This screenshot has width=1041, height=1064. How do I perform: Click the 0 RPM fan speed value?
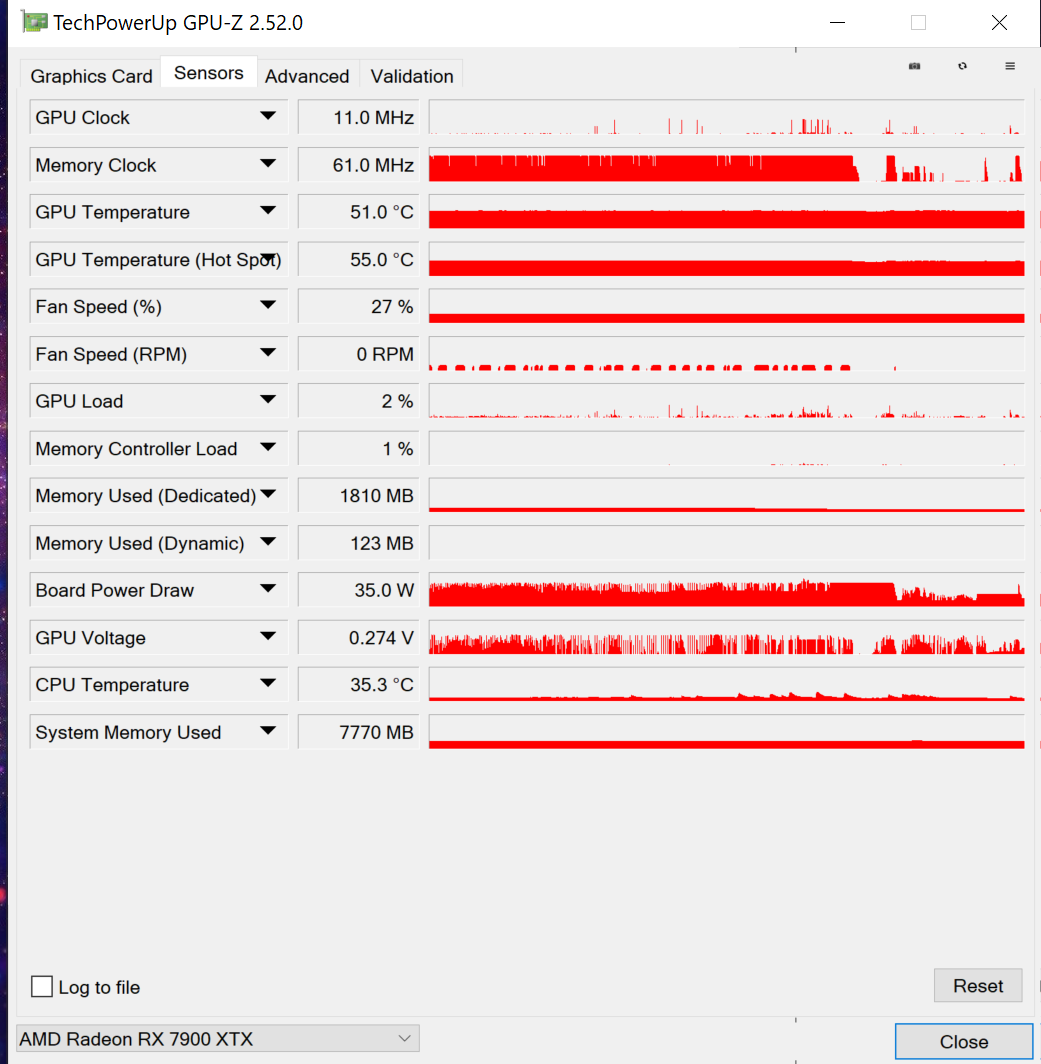358,354
